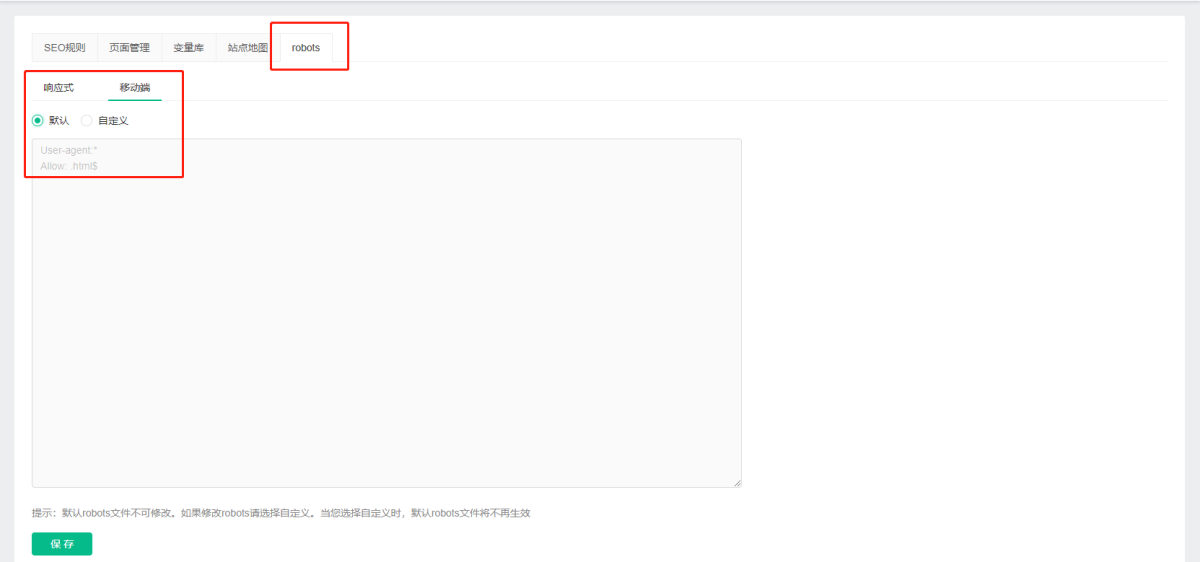
Task: Switch to the 响应式 sub-tab
Action: (58, 88)
